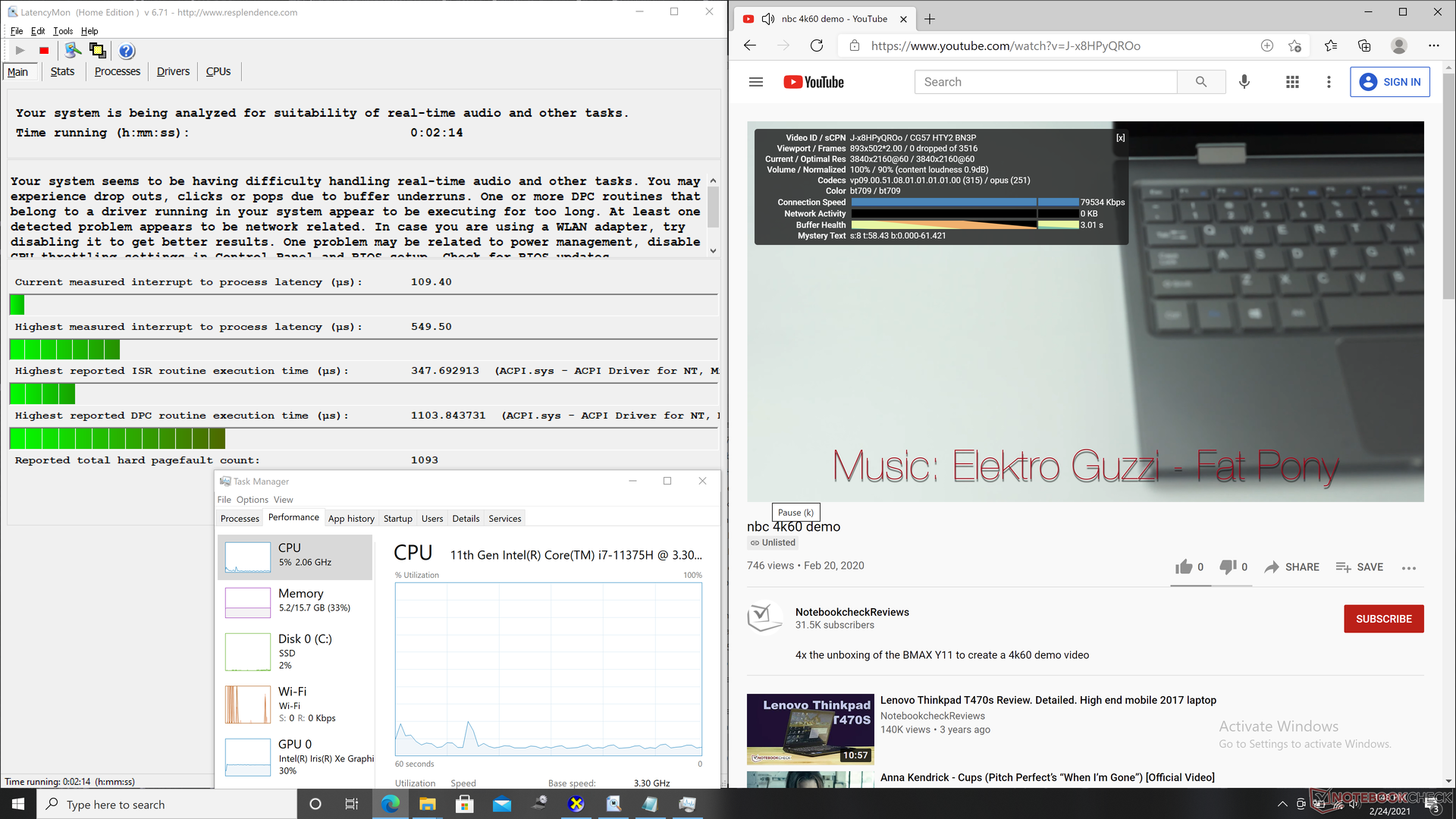
Task: Open LatencyMon Edit menu
Action: [x=38, y=31]
